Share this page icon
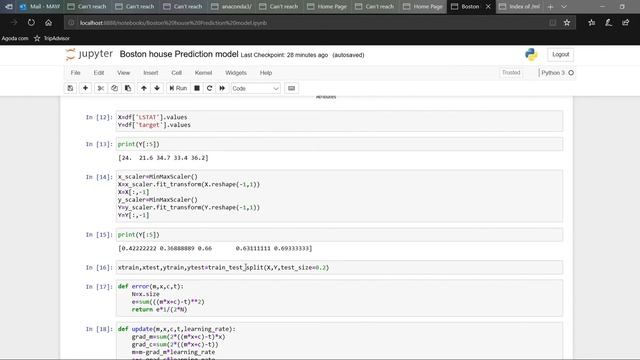The width and height of the screenshot is (640, 360). pos(626,23)
